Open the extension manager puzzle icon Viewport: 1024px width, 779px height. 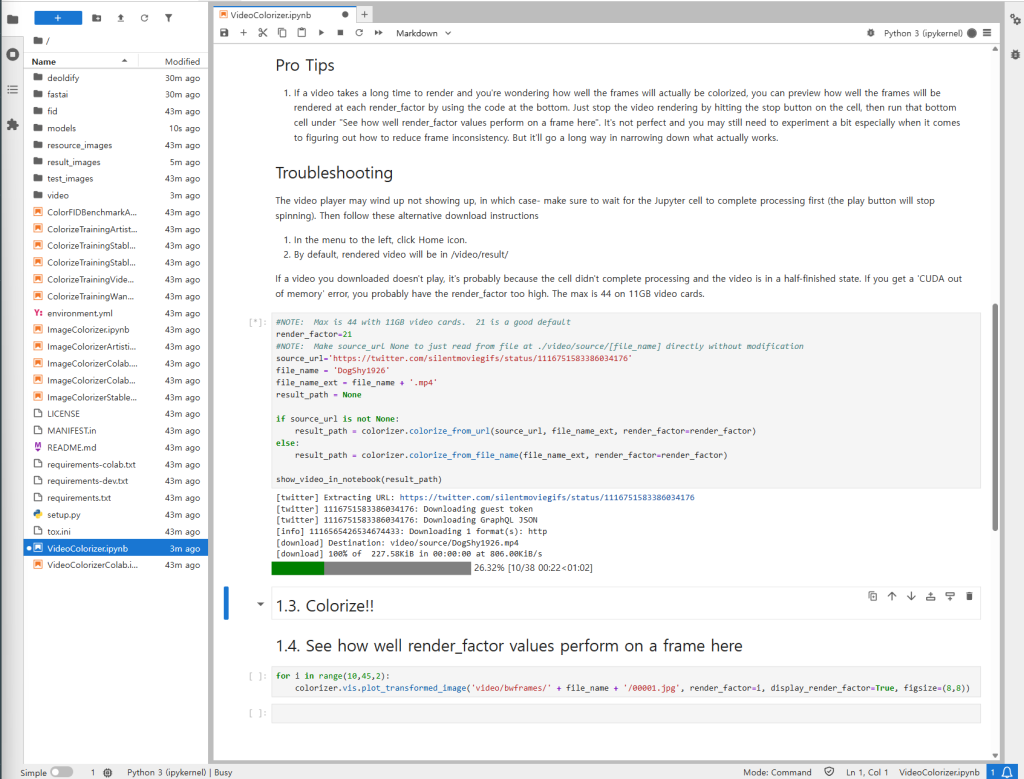tap(12, 125)
